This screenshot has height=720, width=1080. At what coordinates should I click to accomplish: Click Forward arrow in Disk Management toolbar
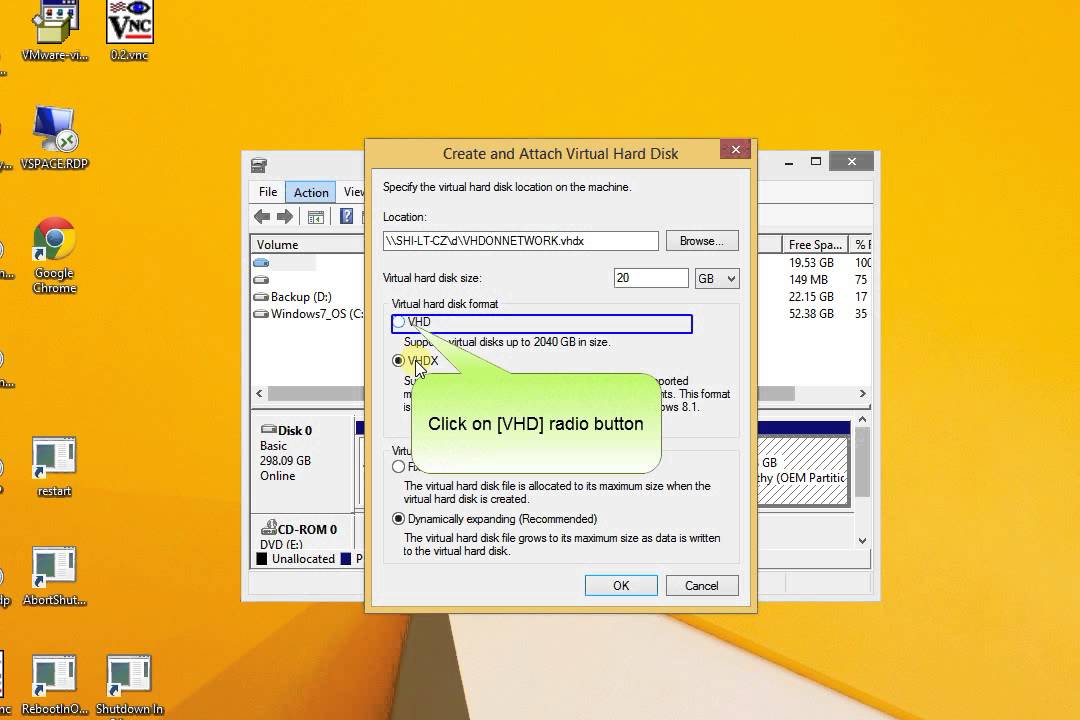pyautogui.click(x=284, y=217)
